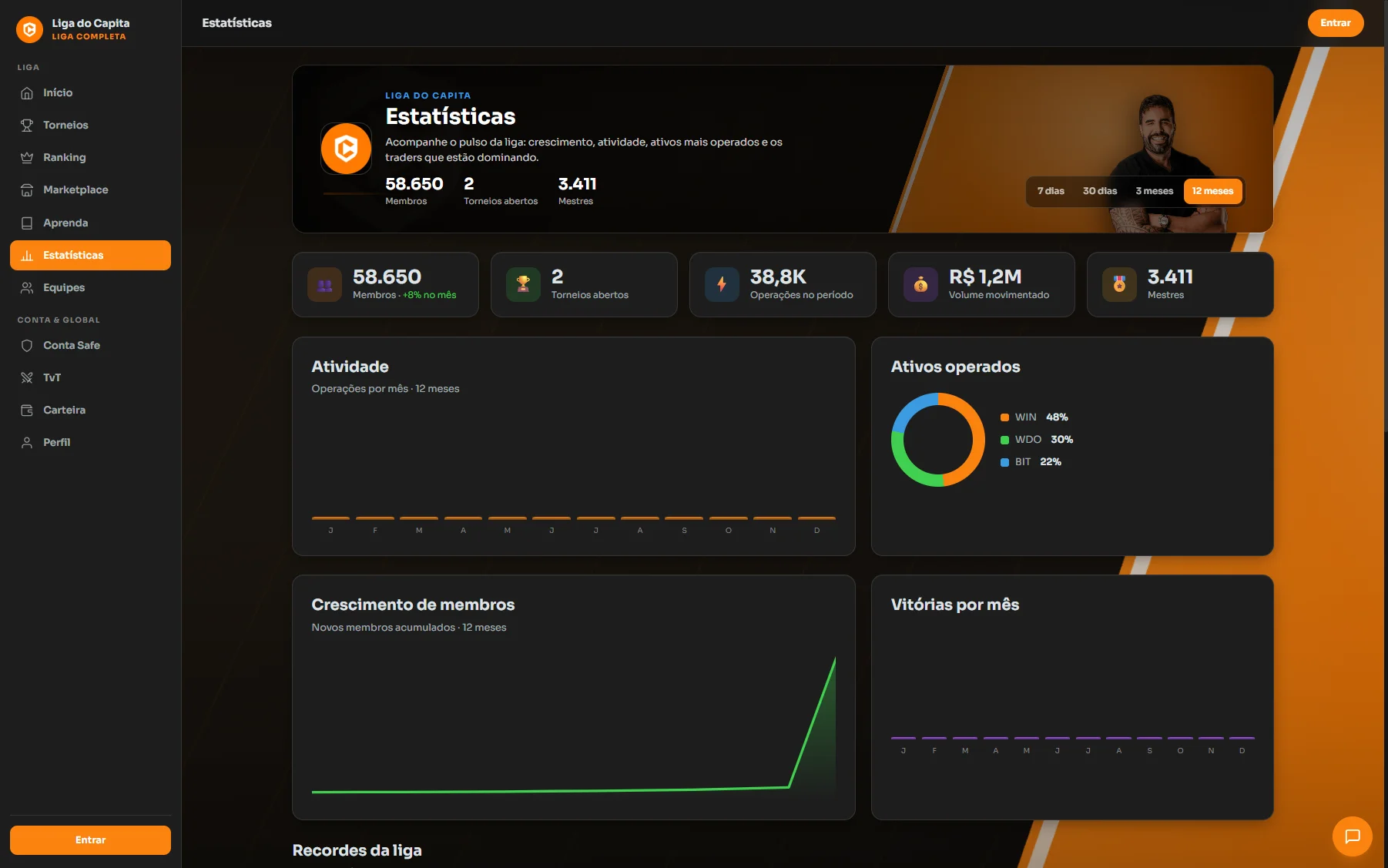
Task: Go to Marketplace menu item
Action: tap(90, 190)
